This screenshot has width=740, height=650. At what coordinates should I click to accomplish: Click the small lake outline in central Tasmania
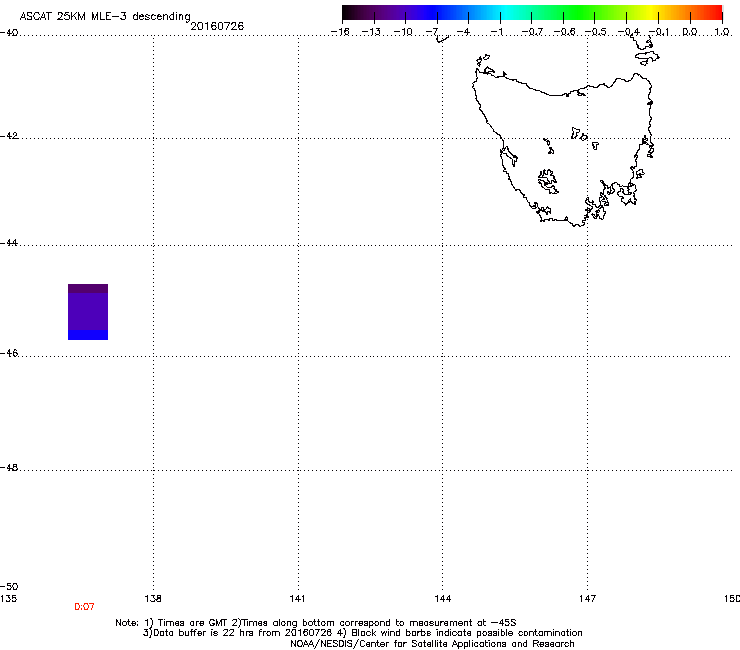click(x=547, y=181)
